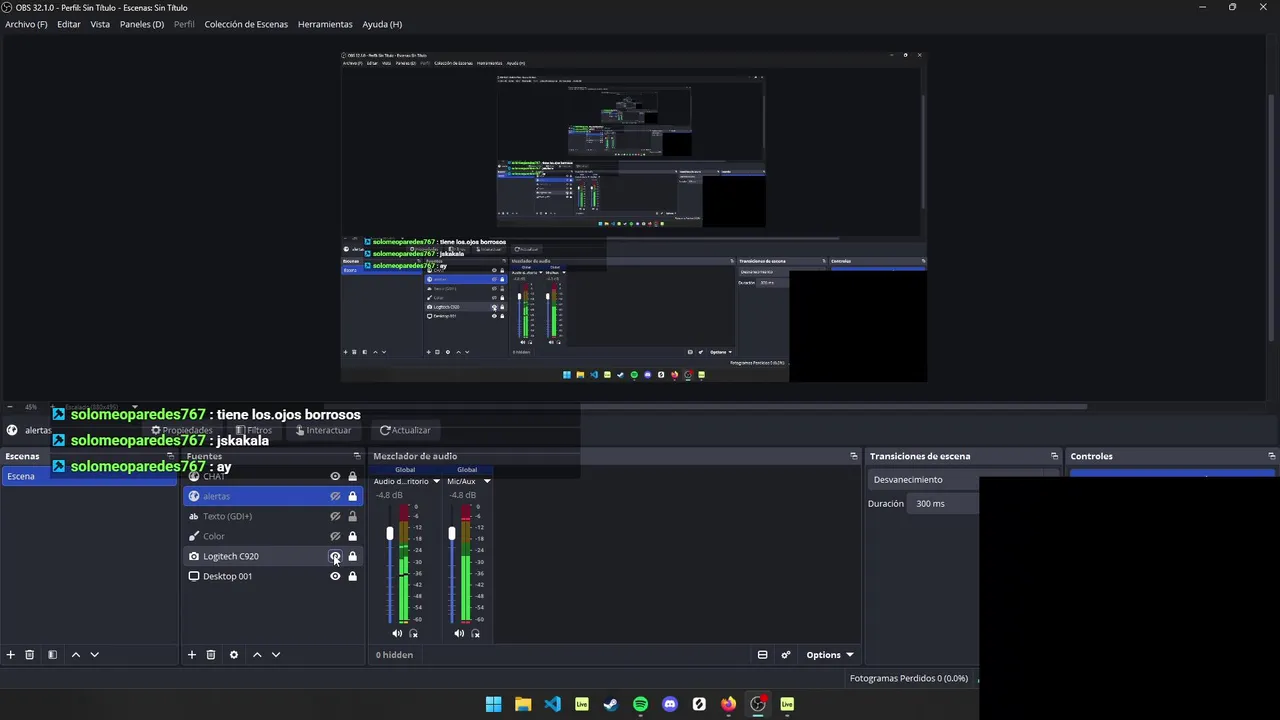The width and height of the screenshot is (1280, 720).
Task: Open advanced audio properties gears icon
Action: tap(786, 655)
